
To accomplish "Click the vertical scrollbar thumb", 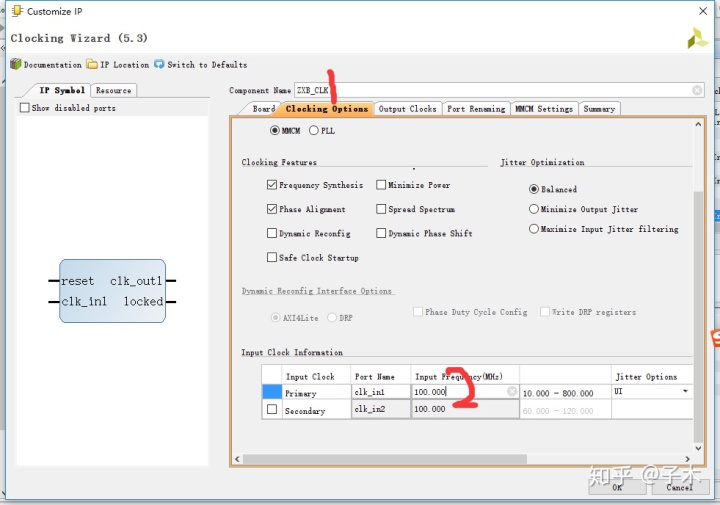I will (698, 317).
